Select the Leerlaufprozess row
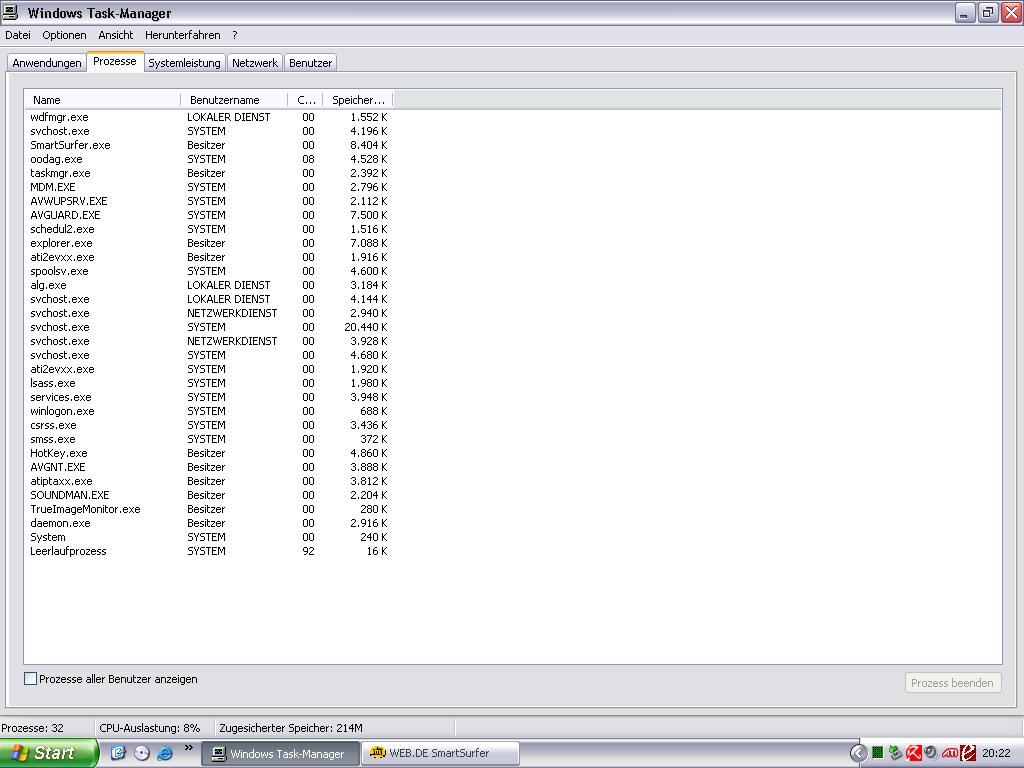1024x768 pixels. [x=208, y=551]
